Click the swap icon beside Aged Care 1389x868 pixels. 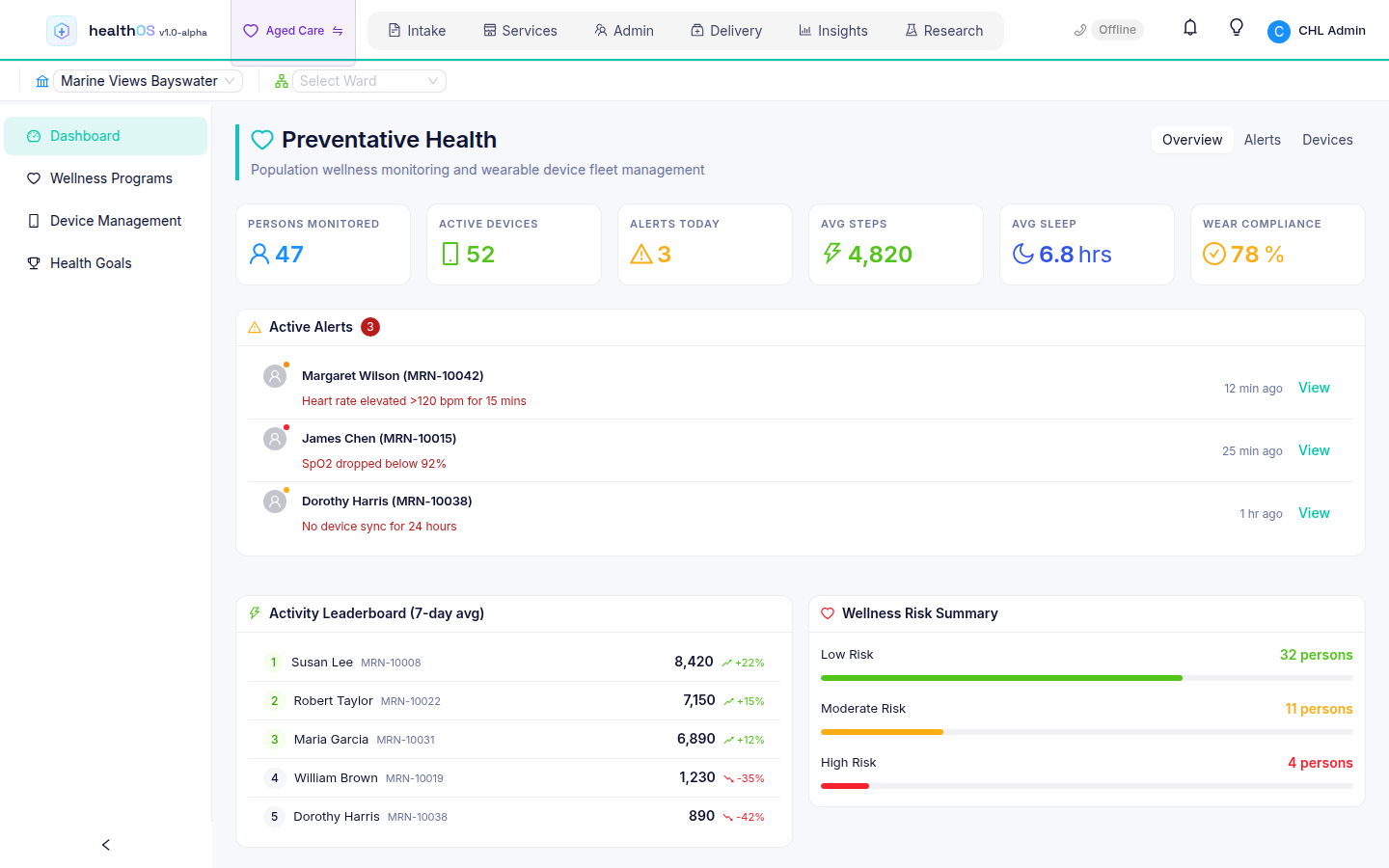coord(338,31)
